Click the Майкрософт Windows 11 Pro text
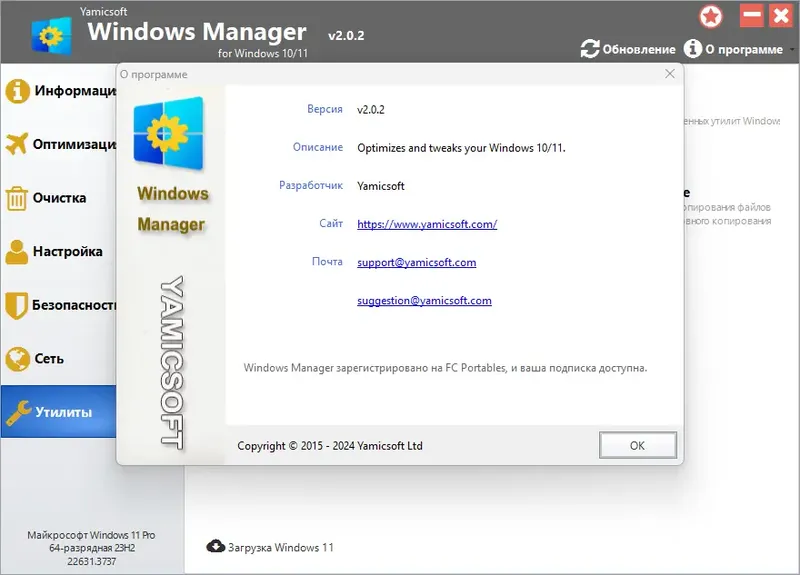Screen dimensions: 800x575 91,535
